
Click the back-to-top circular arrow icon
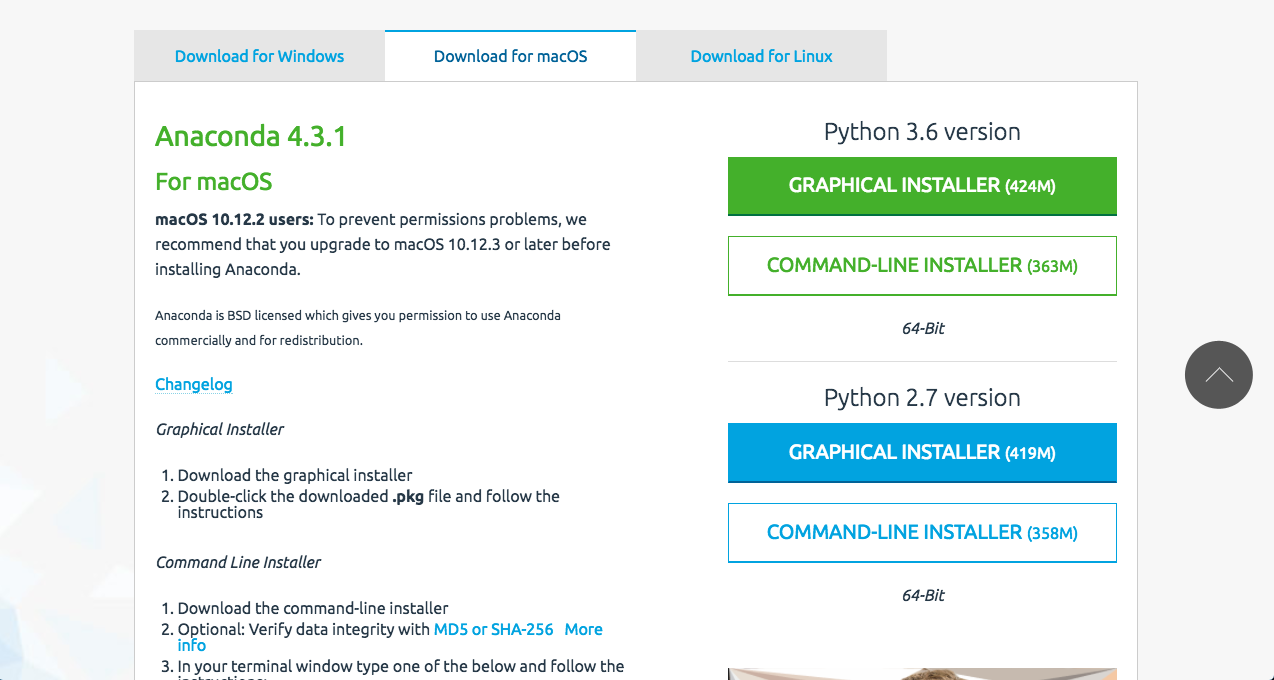click(1218, 374)
